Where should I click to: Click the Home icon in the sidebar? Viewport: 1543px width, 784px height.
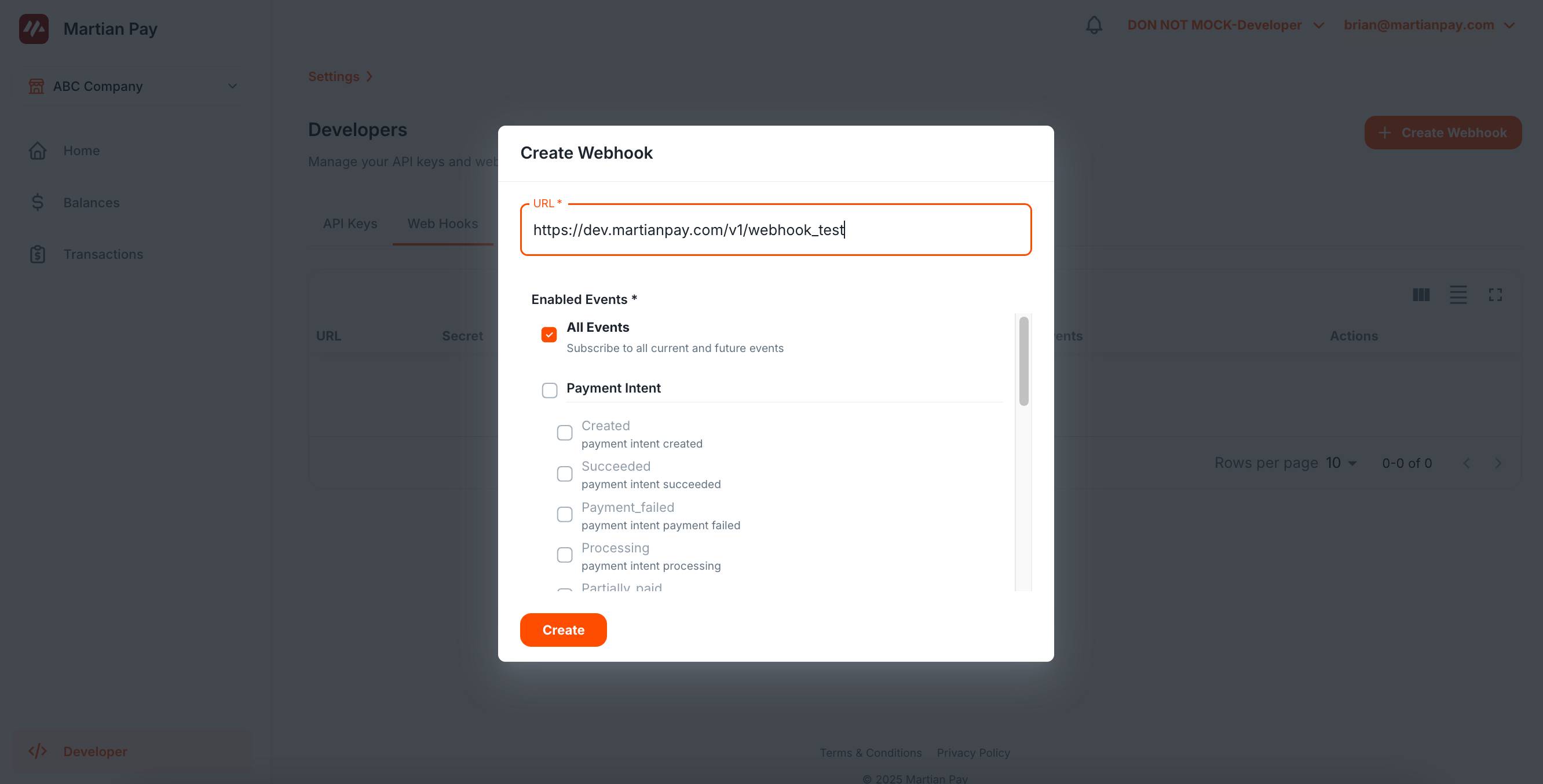(x=38, y=151)
